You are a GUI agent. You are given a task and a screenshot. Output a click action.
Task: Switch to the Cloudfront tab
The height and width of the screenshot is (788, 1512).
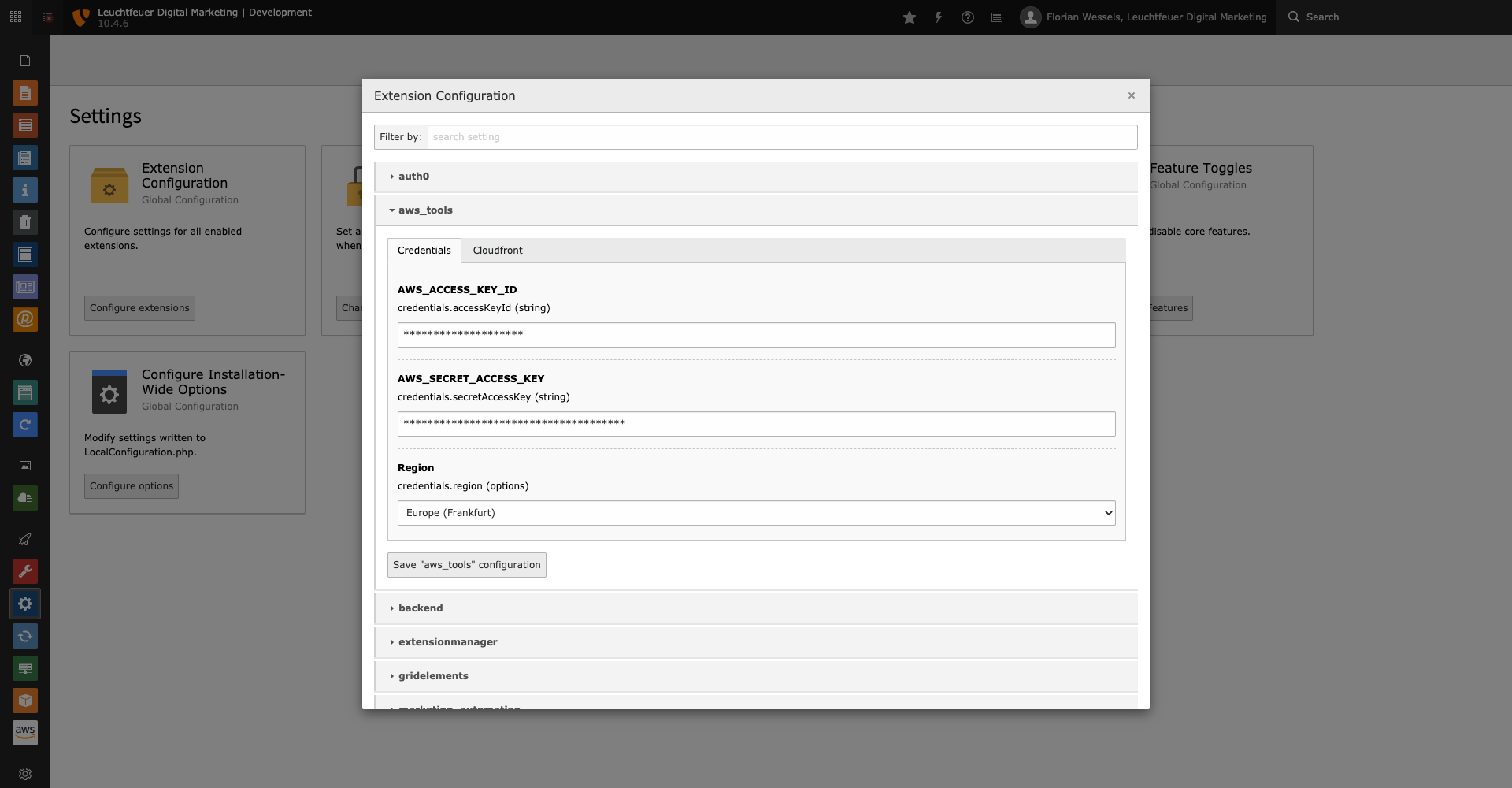coord(498,250)
